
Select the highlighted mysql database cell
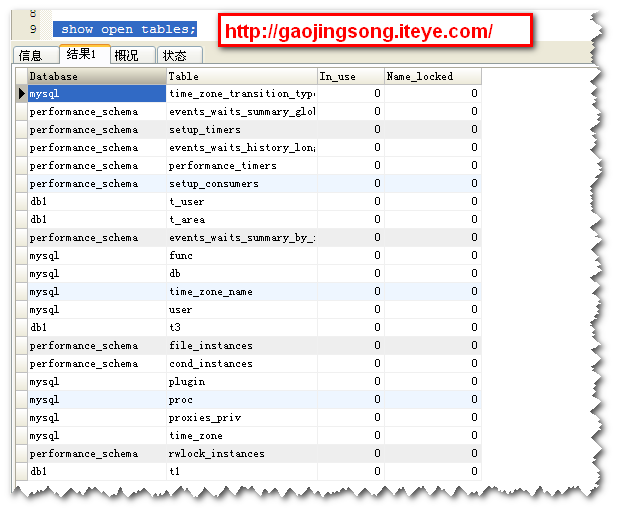(97, 94)
